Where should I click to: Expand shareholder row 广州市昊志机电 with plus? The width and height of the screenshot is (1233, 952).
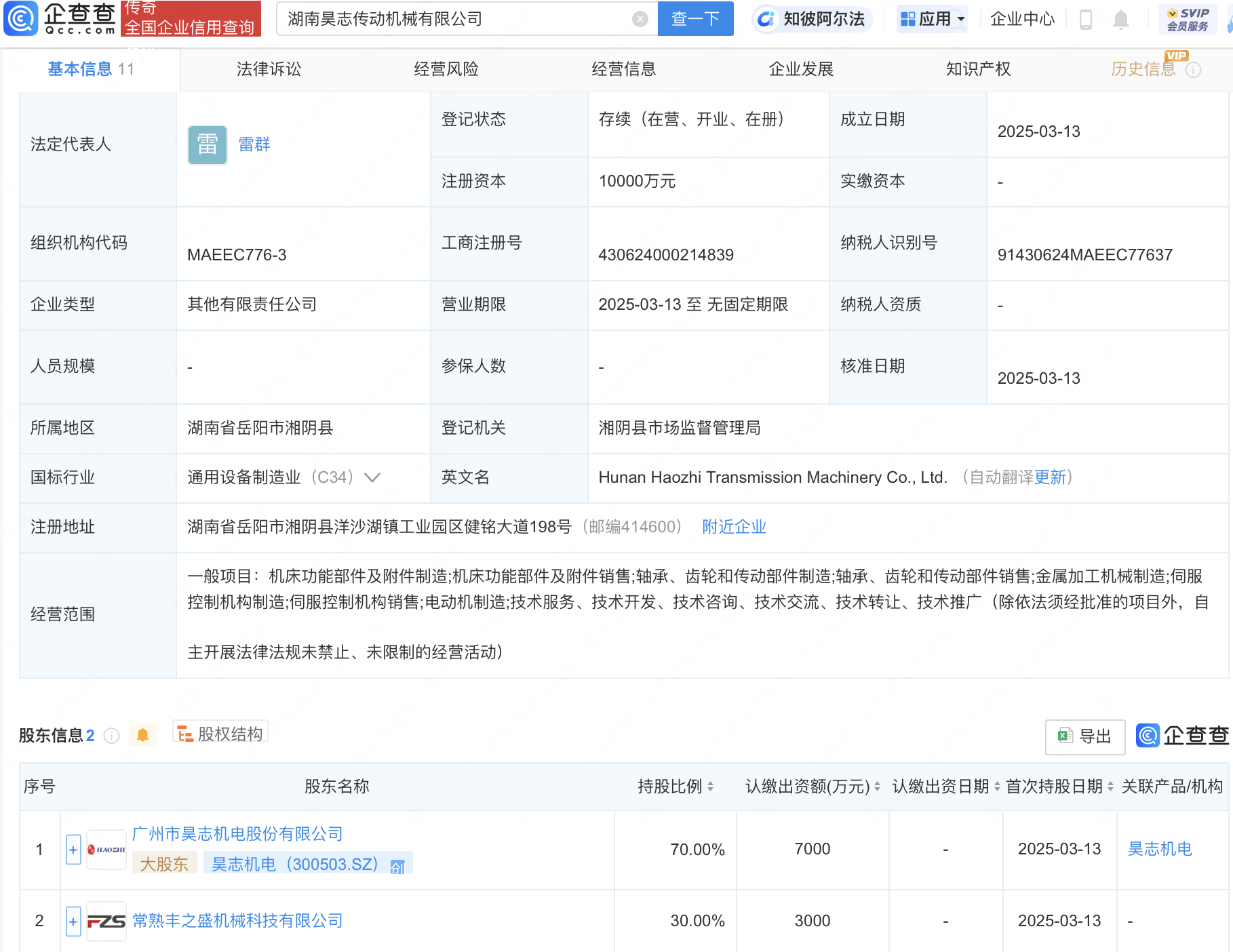pyautogui.click(x=73, y=850)
